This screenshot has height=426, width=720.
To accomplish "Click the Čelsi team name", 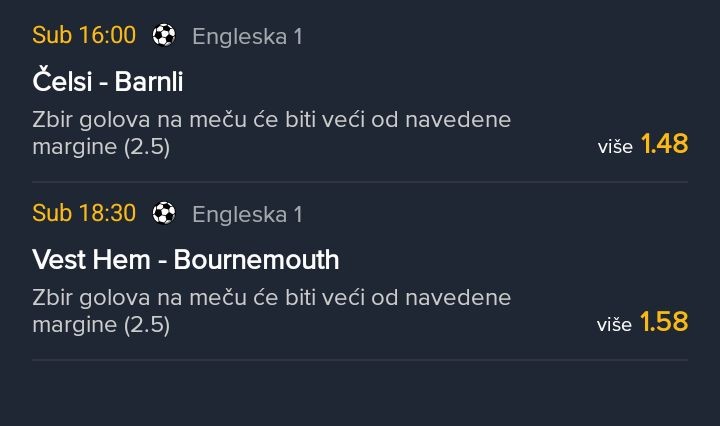I will click(x=62, y=81).
